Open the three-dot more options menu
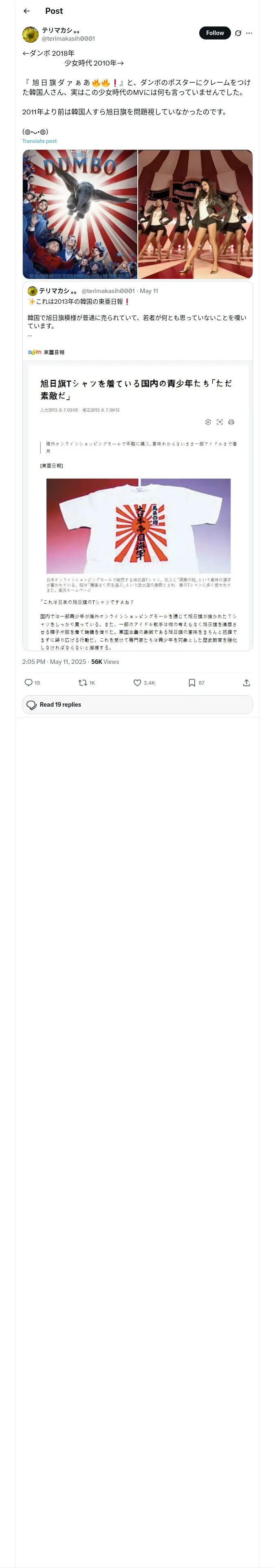Viewport: 275px width, 1568px height. coord(249,33)
